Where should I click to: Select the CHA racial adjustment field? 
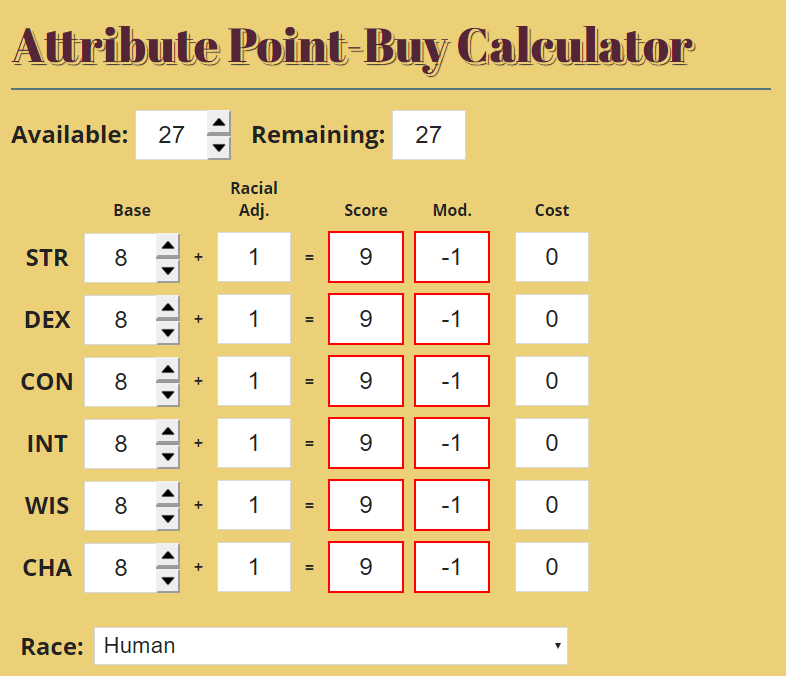[254, 567]
